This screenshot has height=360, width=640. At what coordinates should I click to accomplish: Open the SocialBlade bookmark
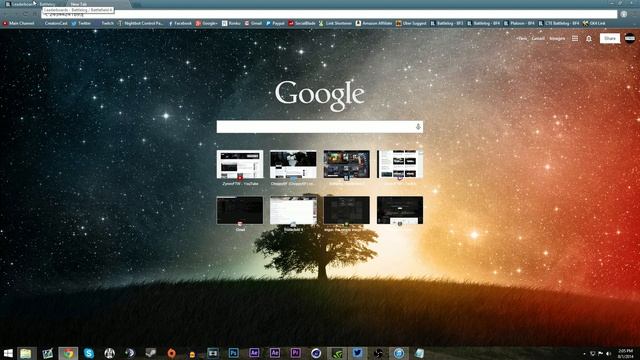pos(302,24)
